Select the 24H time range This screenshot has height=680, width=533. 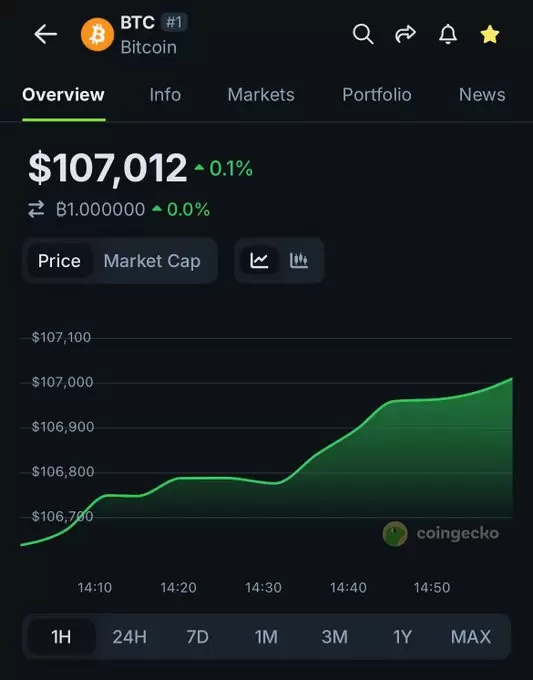pos(130,637)
